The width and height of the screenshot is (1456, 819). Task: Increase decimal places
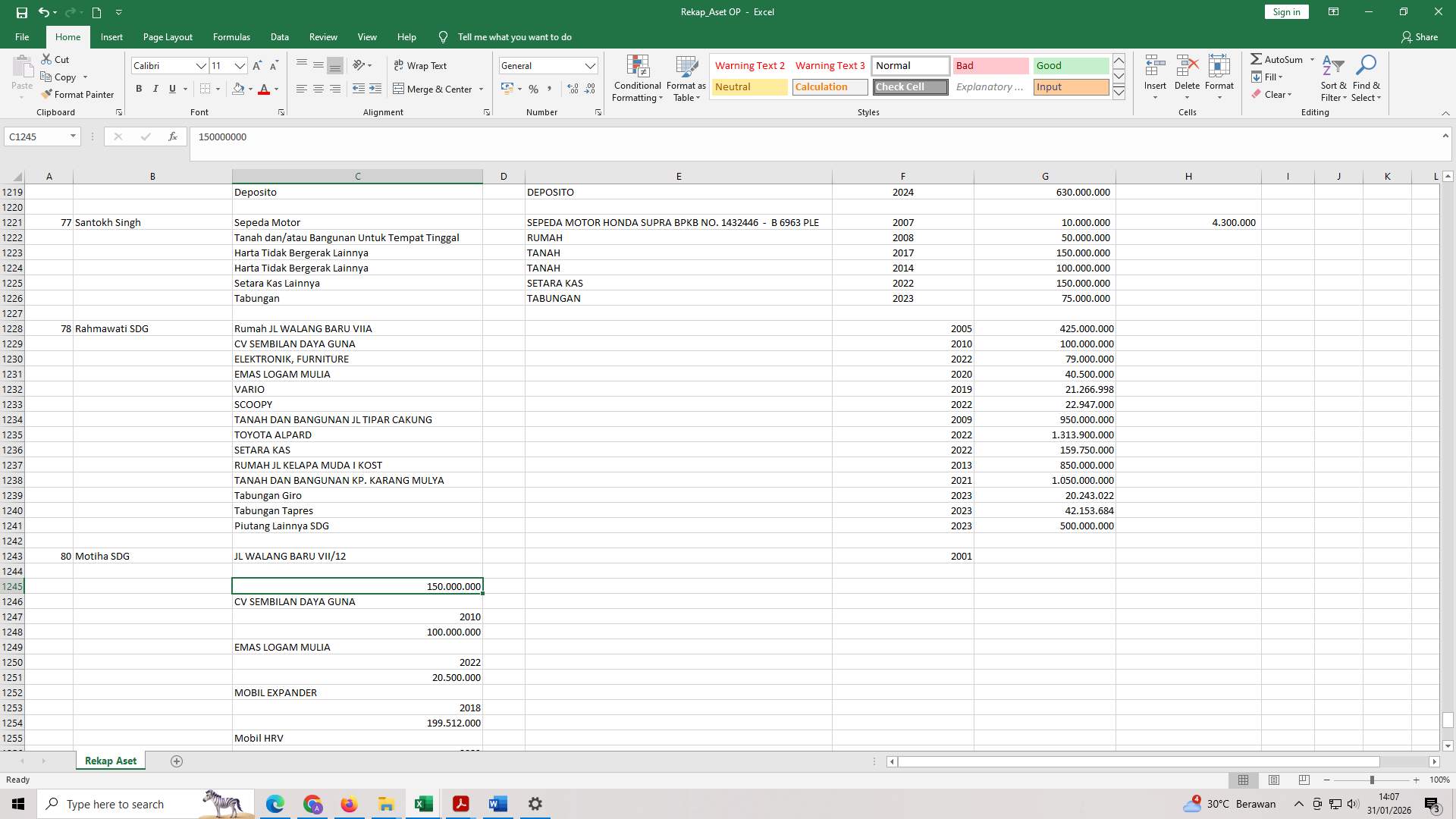(x=571, y=89)
